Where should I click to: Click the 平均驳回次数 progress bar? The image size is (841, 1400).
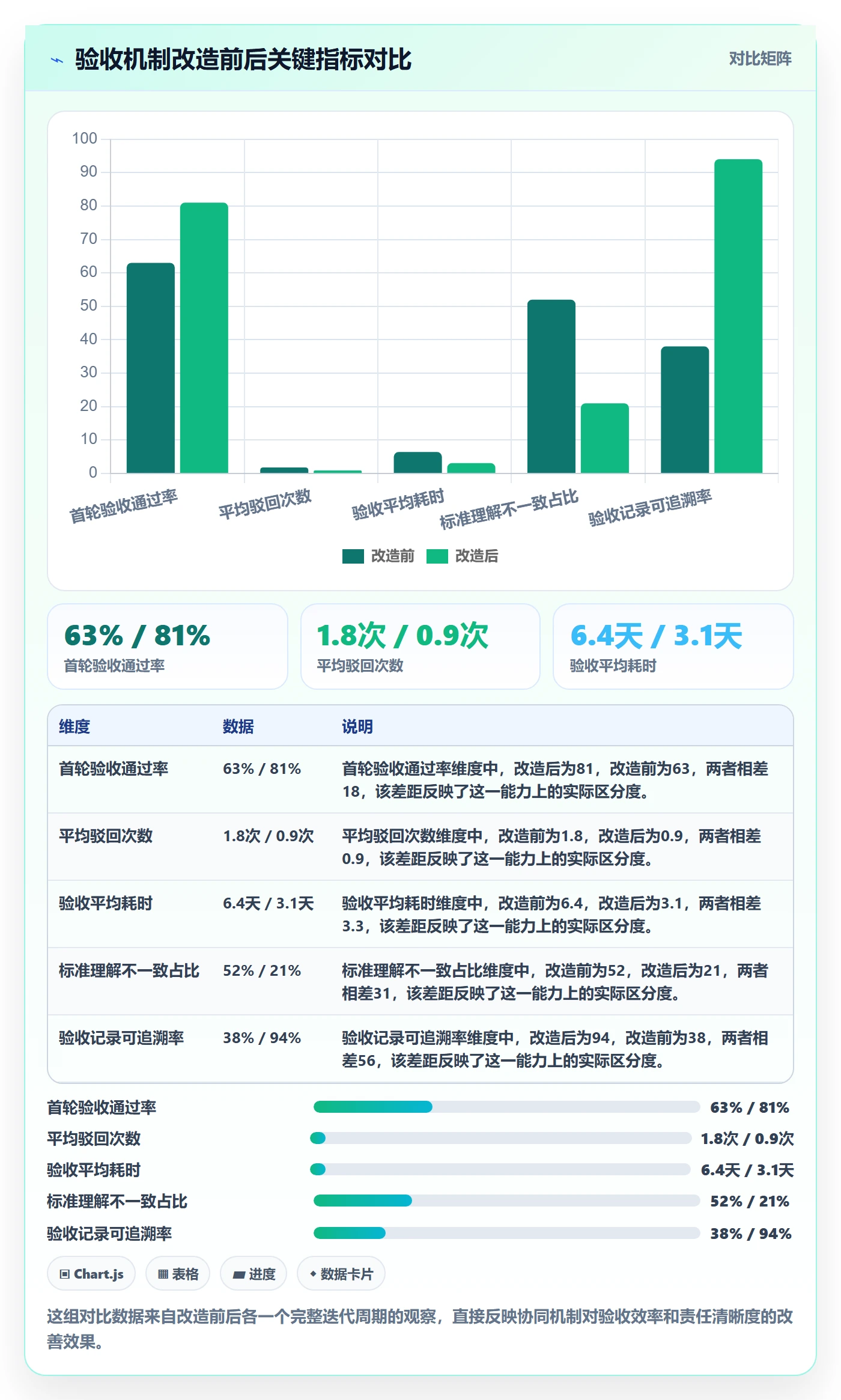[x=500, y=1138]
